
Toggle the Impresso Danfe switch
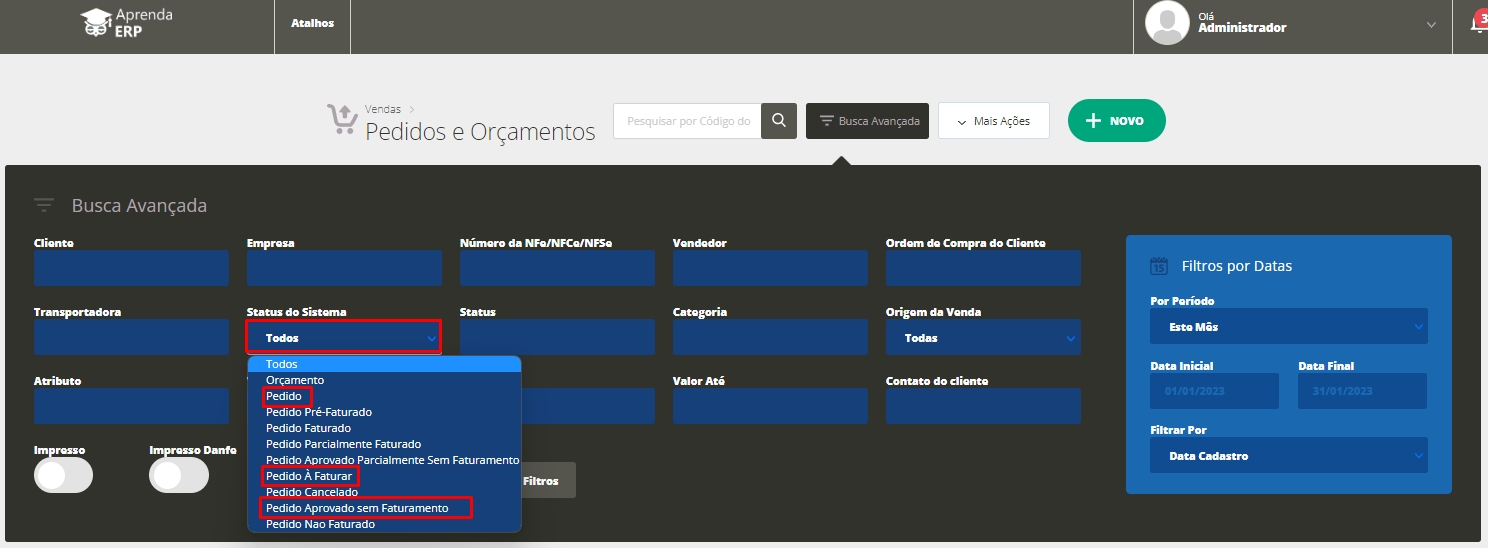pyautogui.click(x=178, y=476)
